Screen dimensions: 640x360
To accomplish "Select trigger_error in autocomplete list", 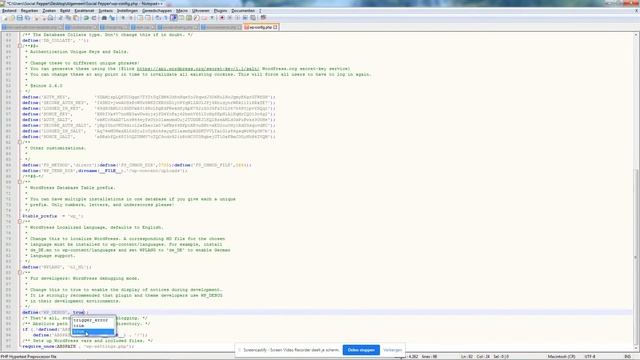I will tap(93, 320).
